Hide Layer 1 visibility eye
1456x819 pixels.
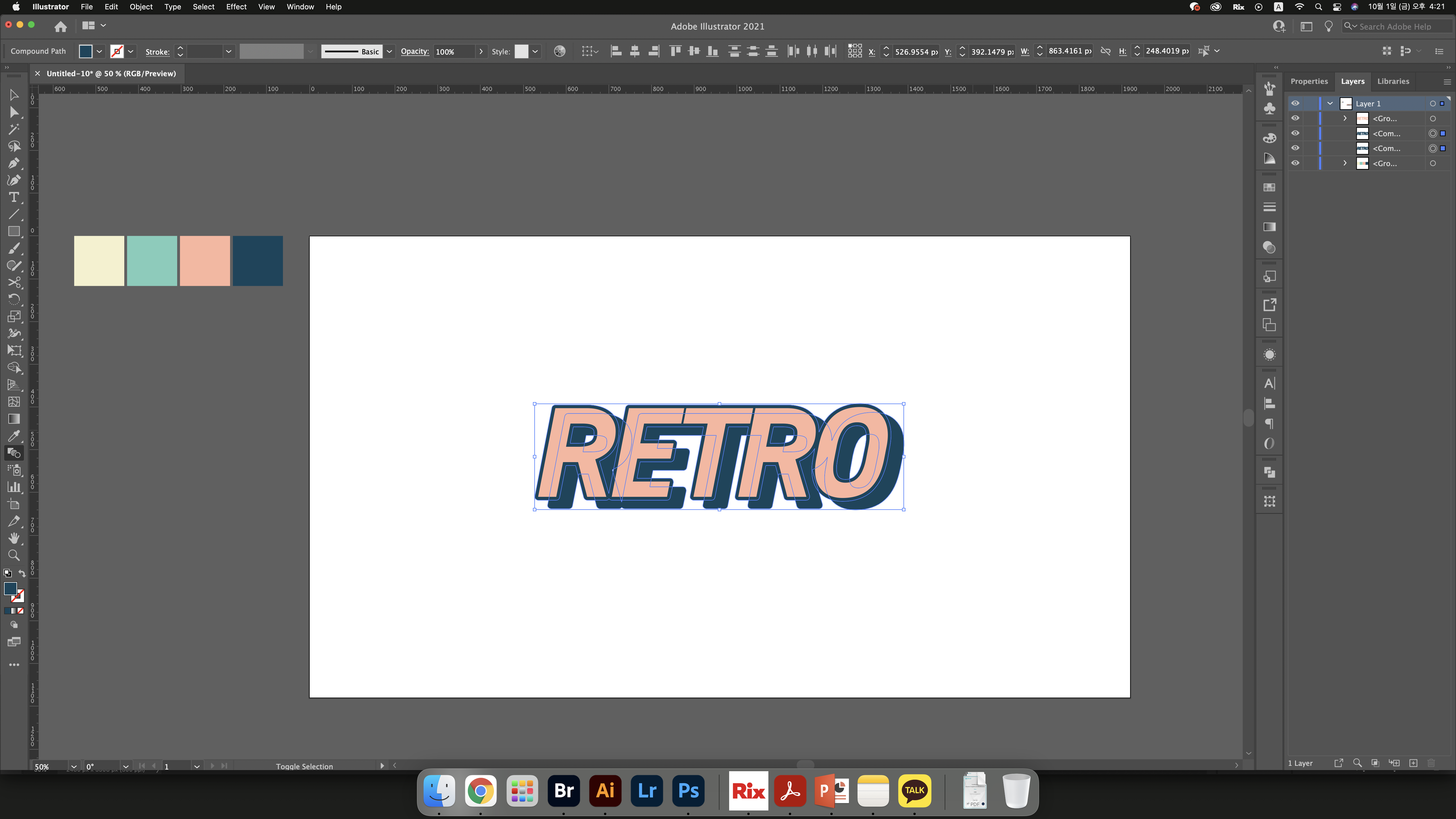point(1295,104)
